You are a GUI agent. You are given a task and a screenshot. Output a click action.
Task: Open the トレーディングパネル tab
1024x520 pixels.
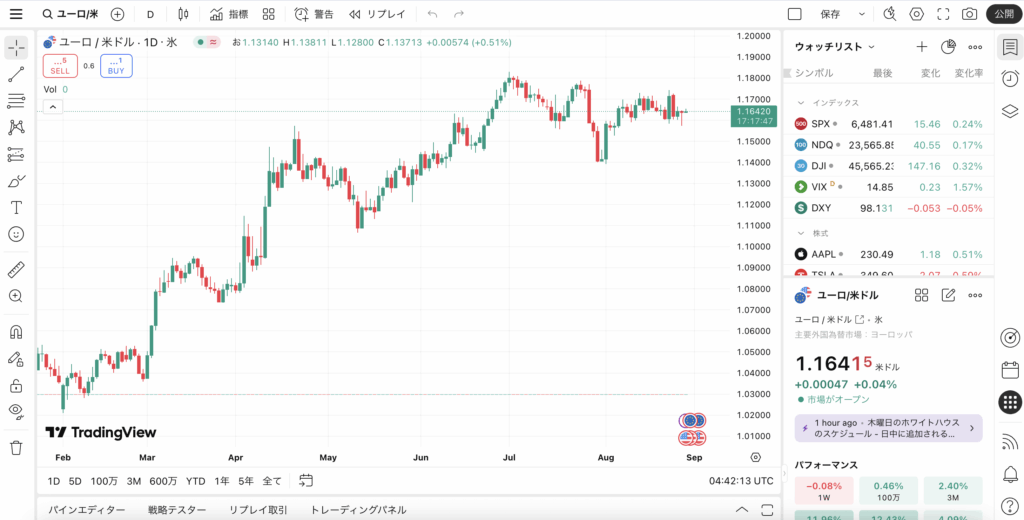pyautogui.click(x=358, y=510)
